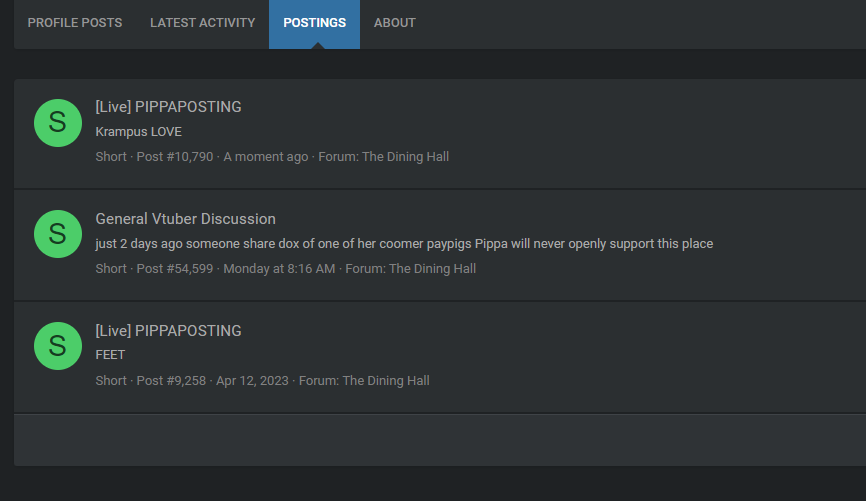Open The Dining Hall forum link on Monday's post
This screenshot has width=866, height=501.
click(432, 268)
